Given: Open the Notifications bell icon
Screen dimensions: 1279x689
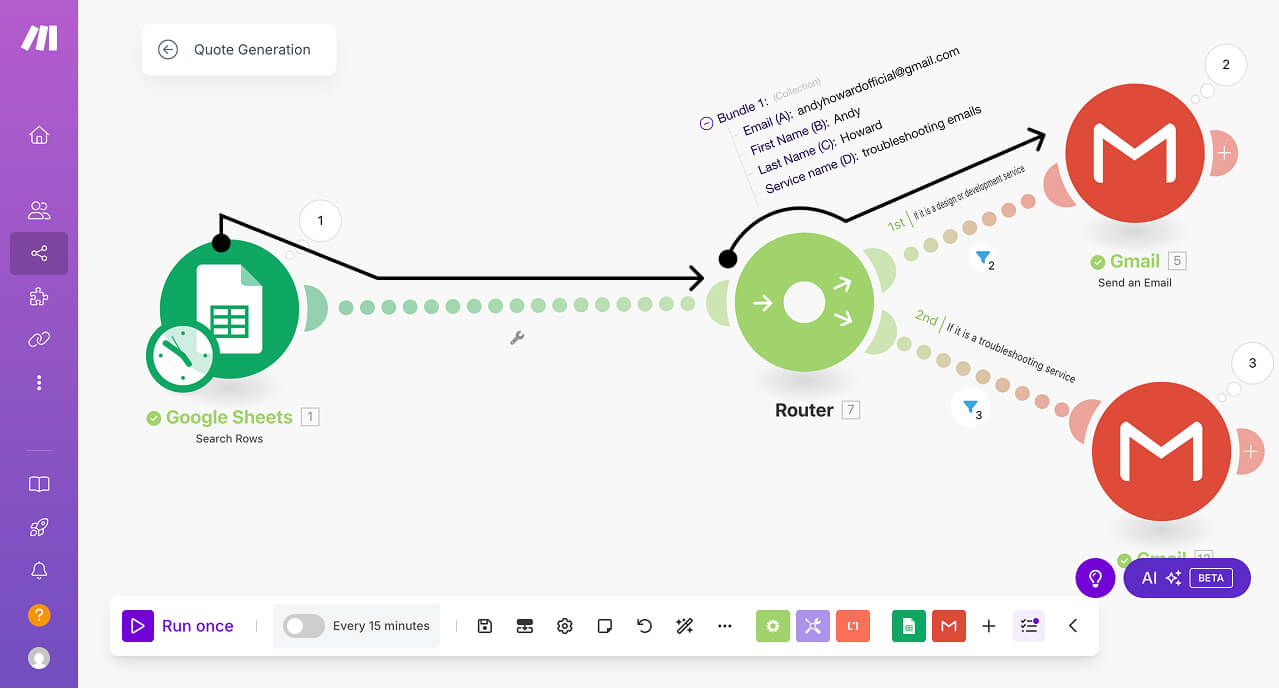Looking at the screenshot, I should [39, 571].
